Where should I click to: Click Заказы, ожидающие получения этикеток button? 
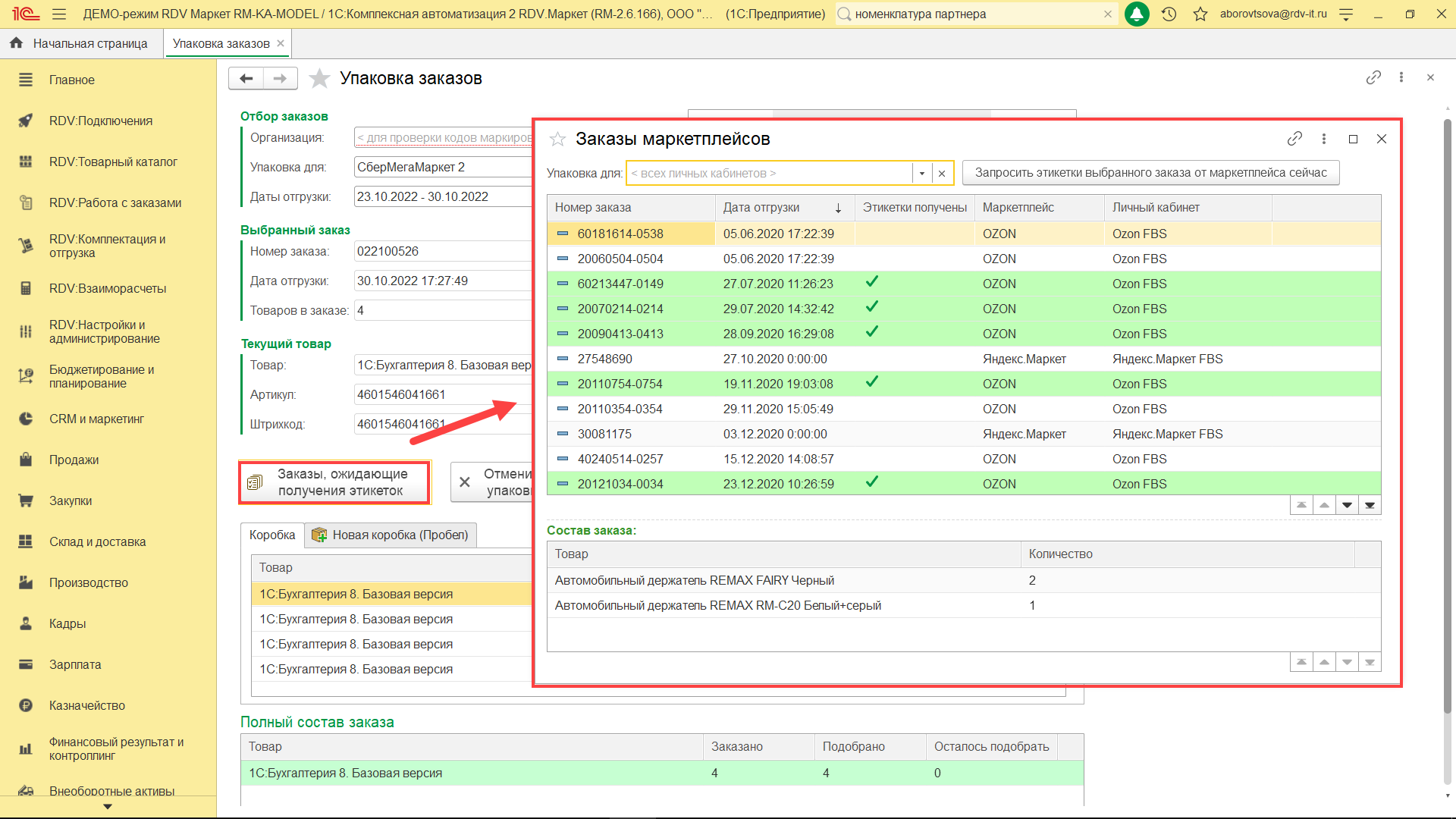click(334, 482)
